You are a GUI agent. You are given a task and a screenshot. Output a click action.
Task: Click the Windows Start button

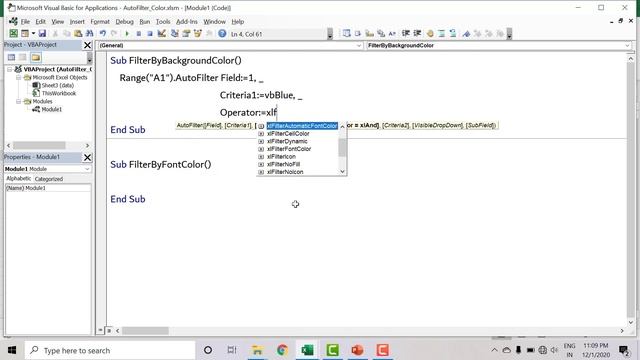tap(12, 350)
